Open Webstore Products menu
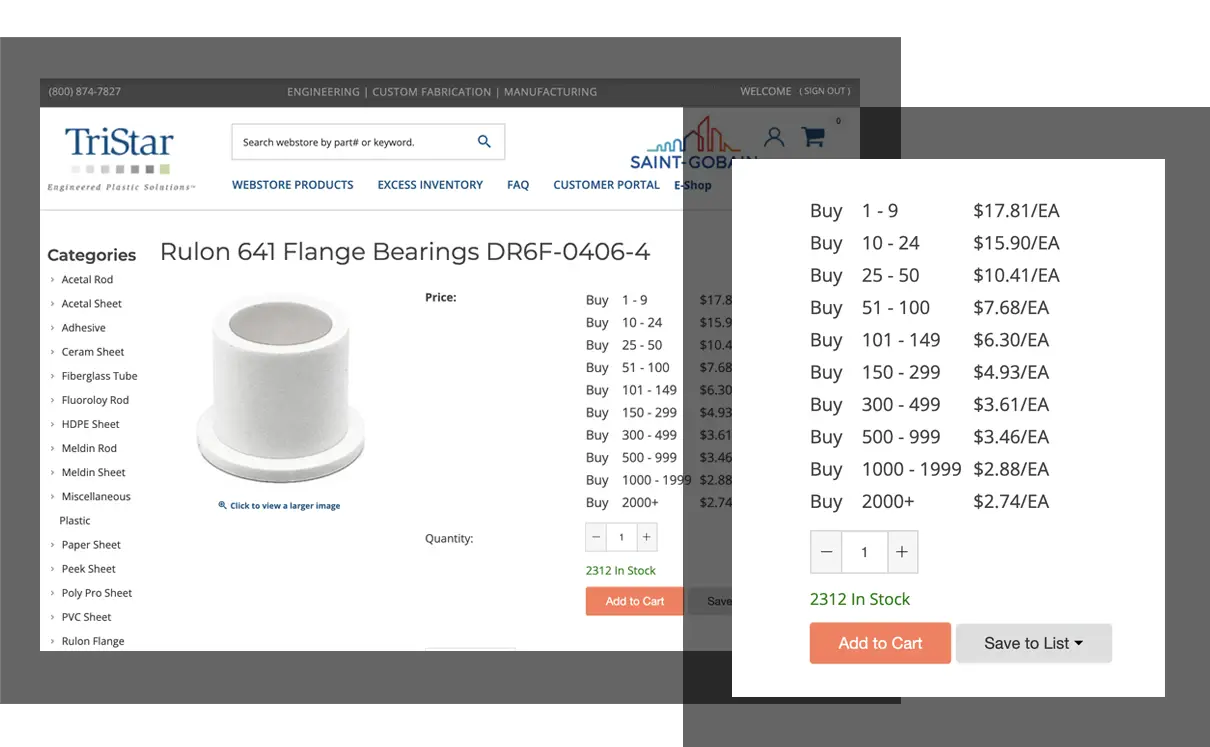 coord(293,185)
